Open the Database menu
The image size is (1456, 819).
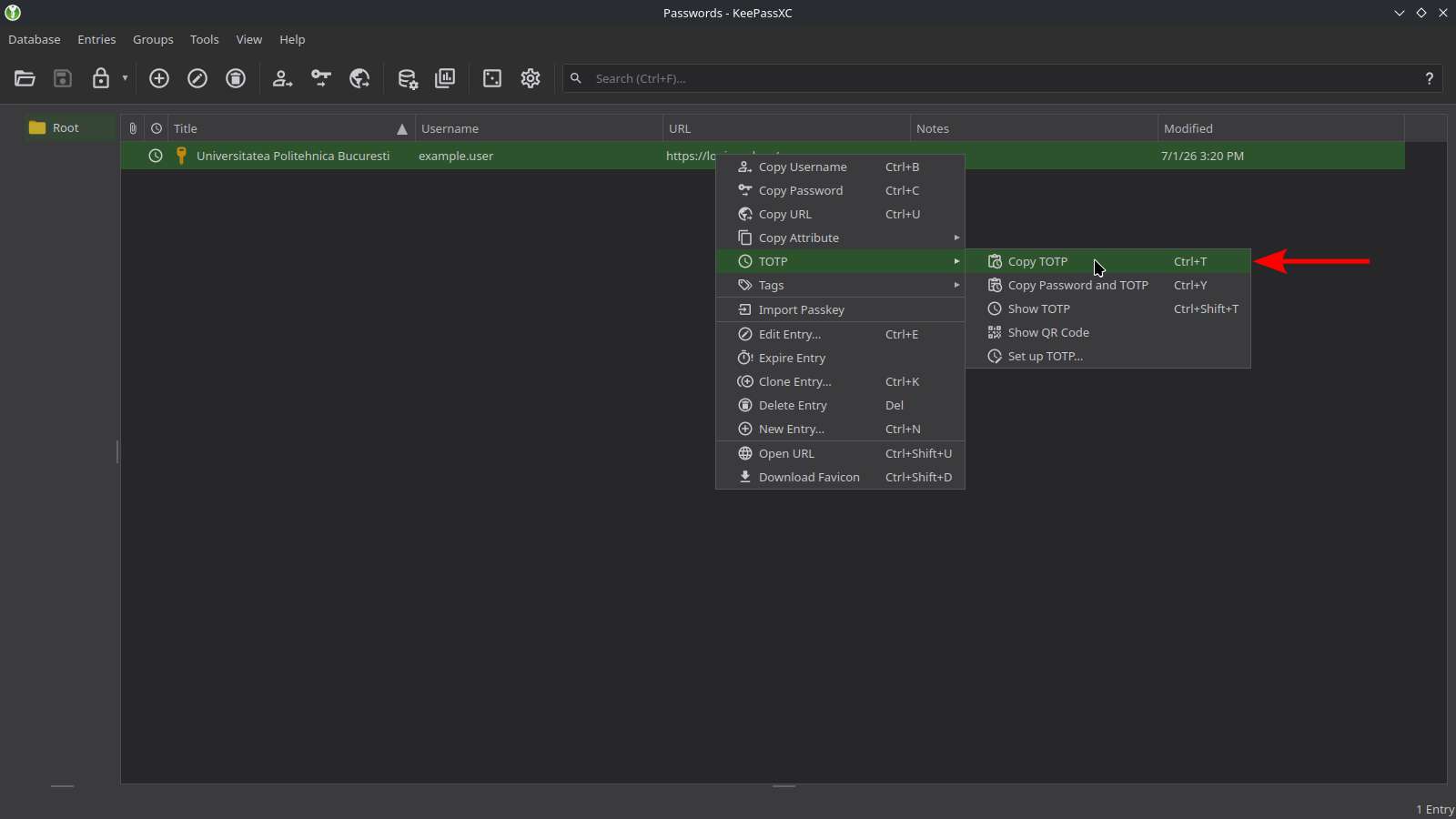pyautogui.click(x=35, y=39)
